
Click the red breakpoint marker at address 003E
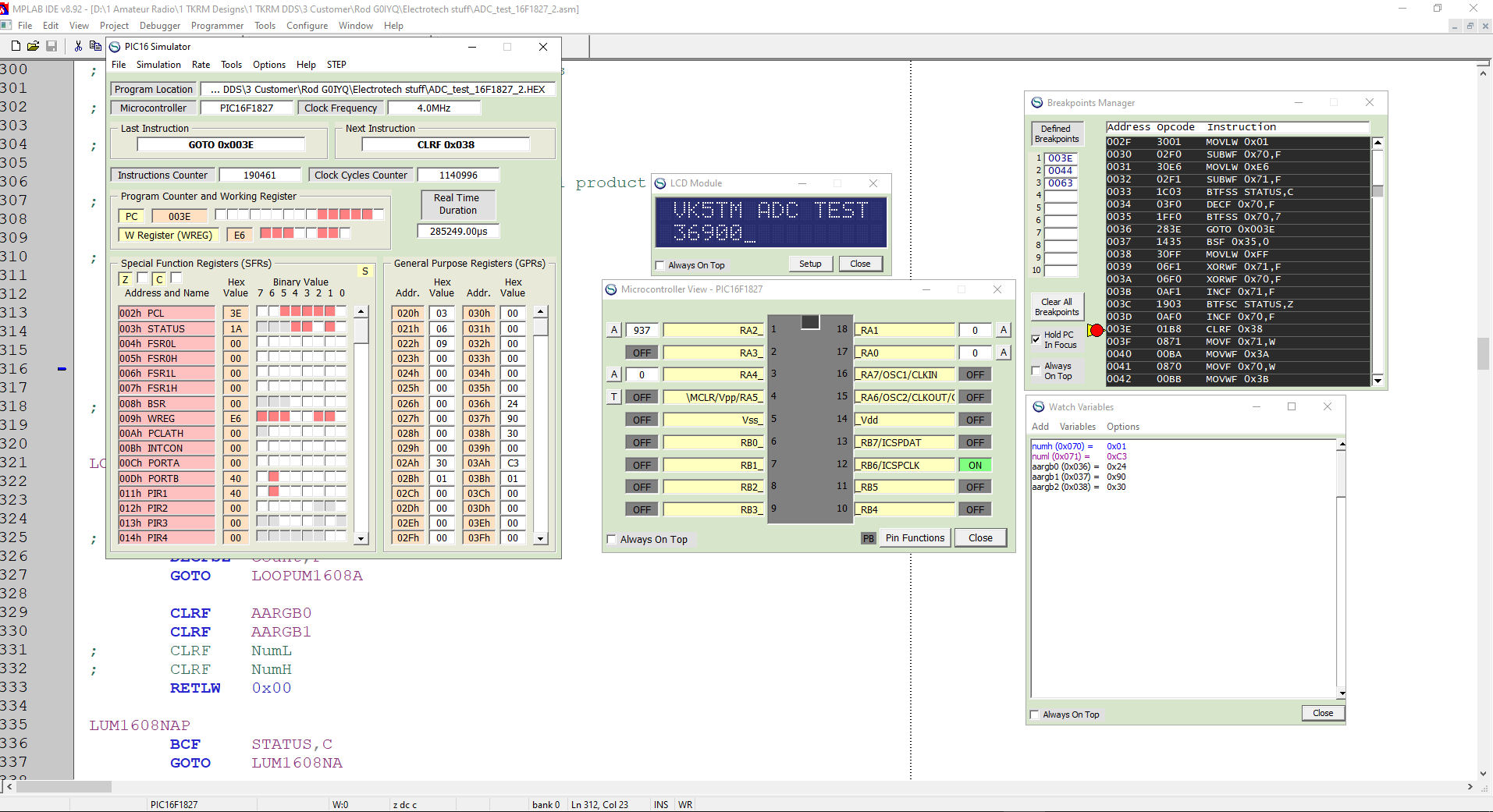[x=1097, y=330]
